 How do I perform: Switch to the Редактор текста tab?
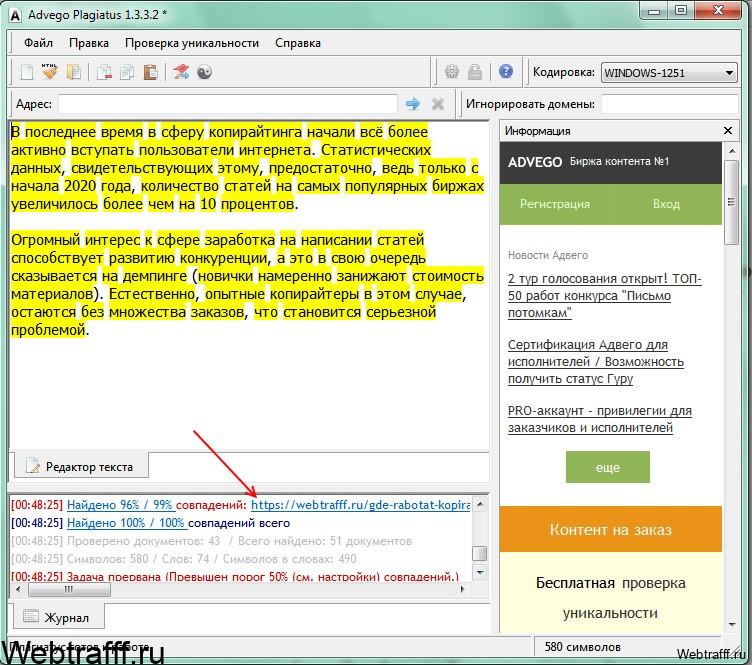pyautogui.click(x=81, y=466)
